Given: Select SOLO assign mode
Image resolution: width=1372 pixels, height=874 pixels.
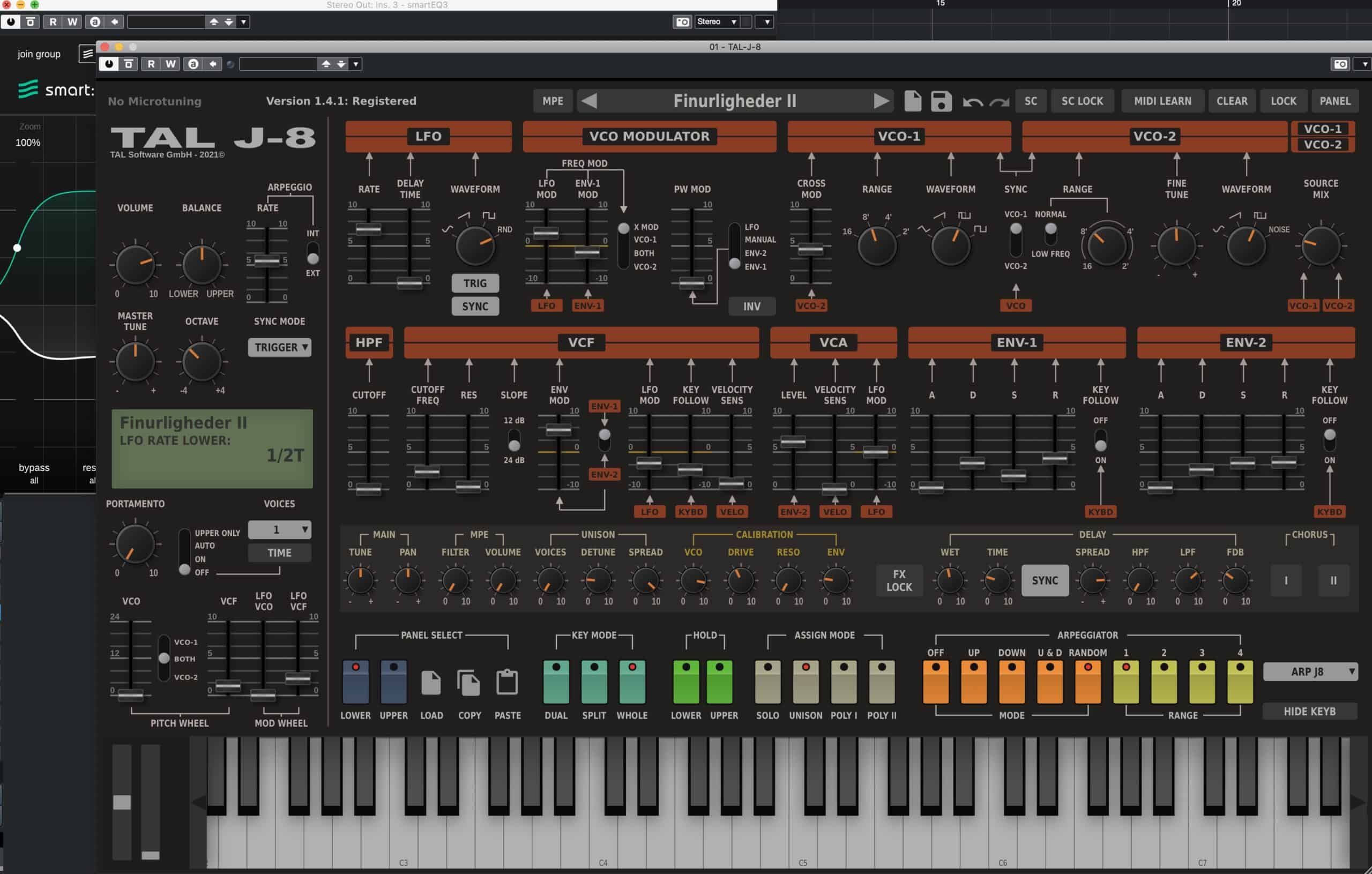Looking at the screenshot, I should [767, 682].
